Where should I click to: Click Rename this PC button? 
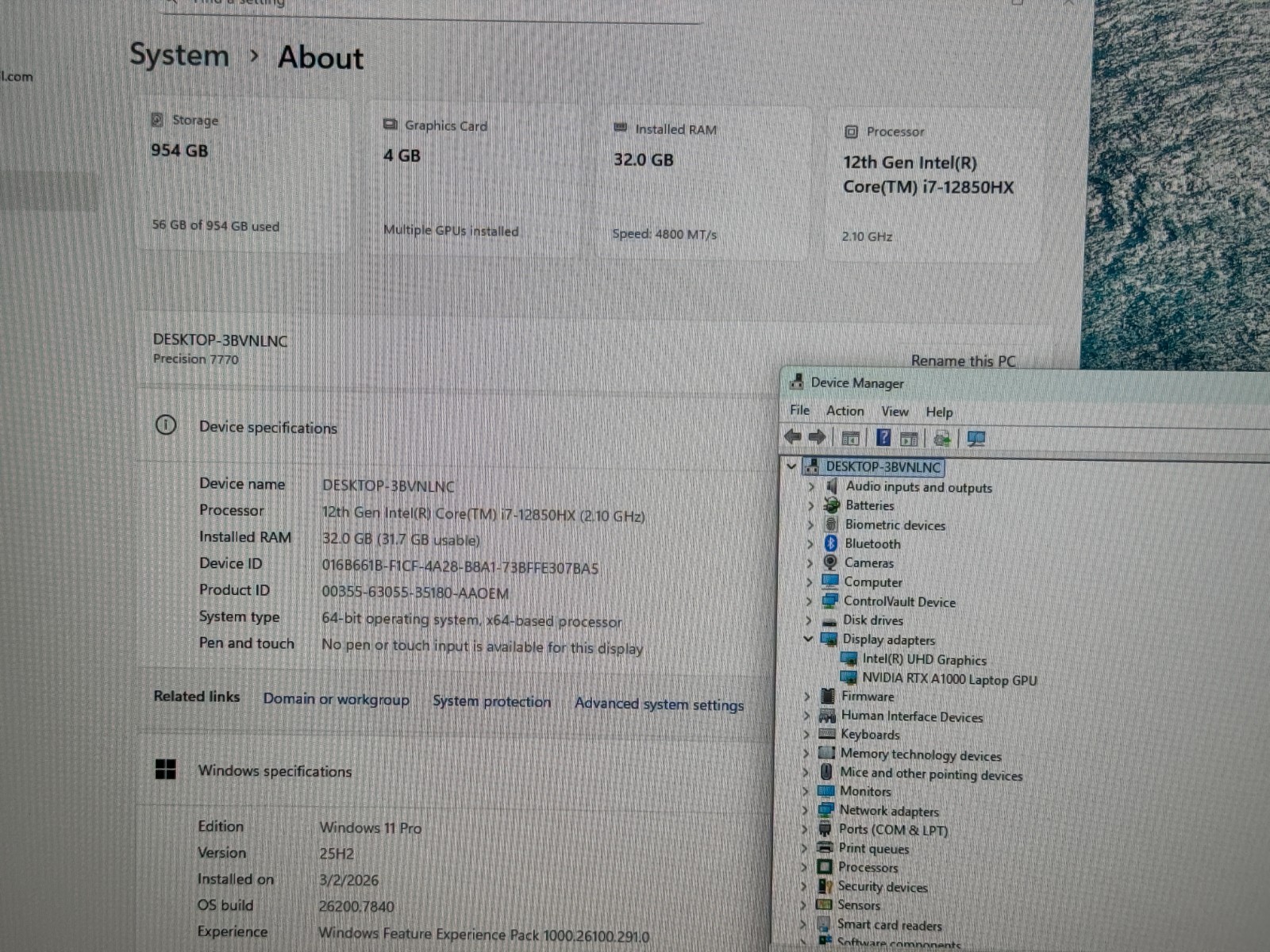(963, 361)
